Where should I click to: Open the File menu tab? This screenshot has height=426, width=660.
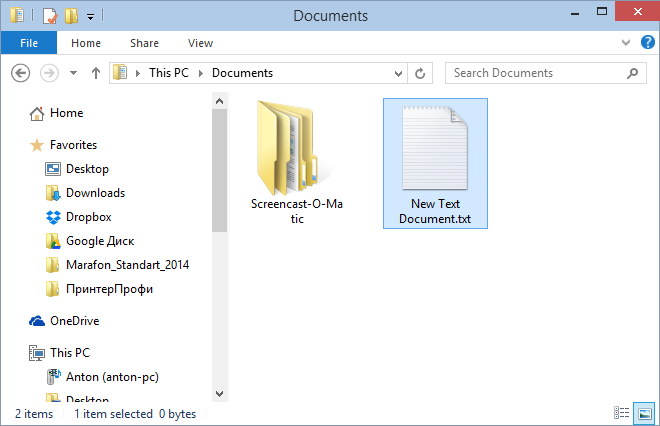click(29, 43)
